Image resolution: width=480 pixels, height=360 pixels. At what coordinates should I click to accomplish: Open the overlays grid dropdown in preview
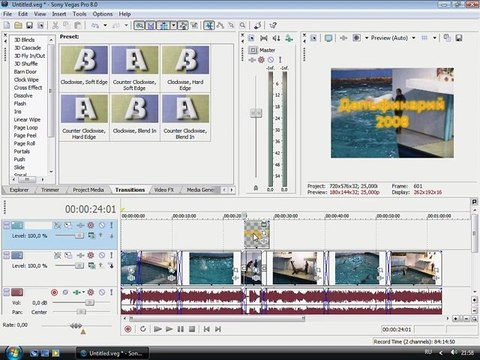(x=435, y=38)
